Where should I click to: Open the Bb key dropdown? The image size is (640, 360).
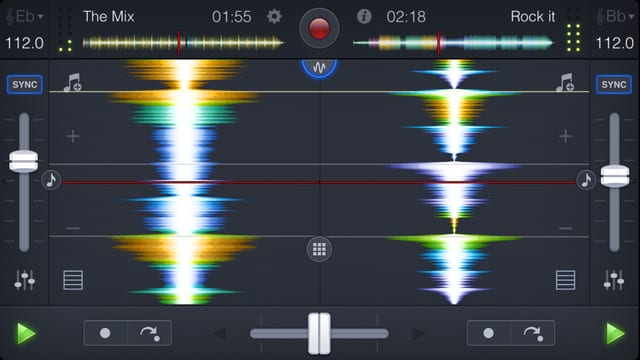615,17
